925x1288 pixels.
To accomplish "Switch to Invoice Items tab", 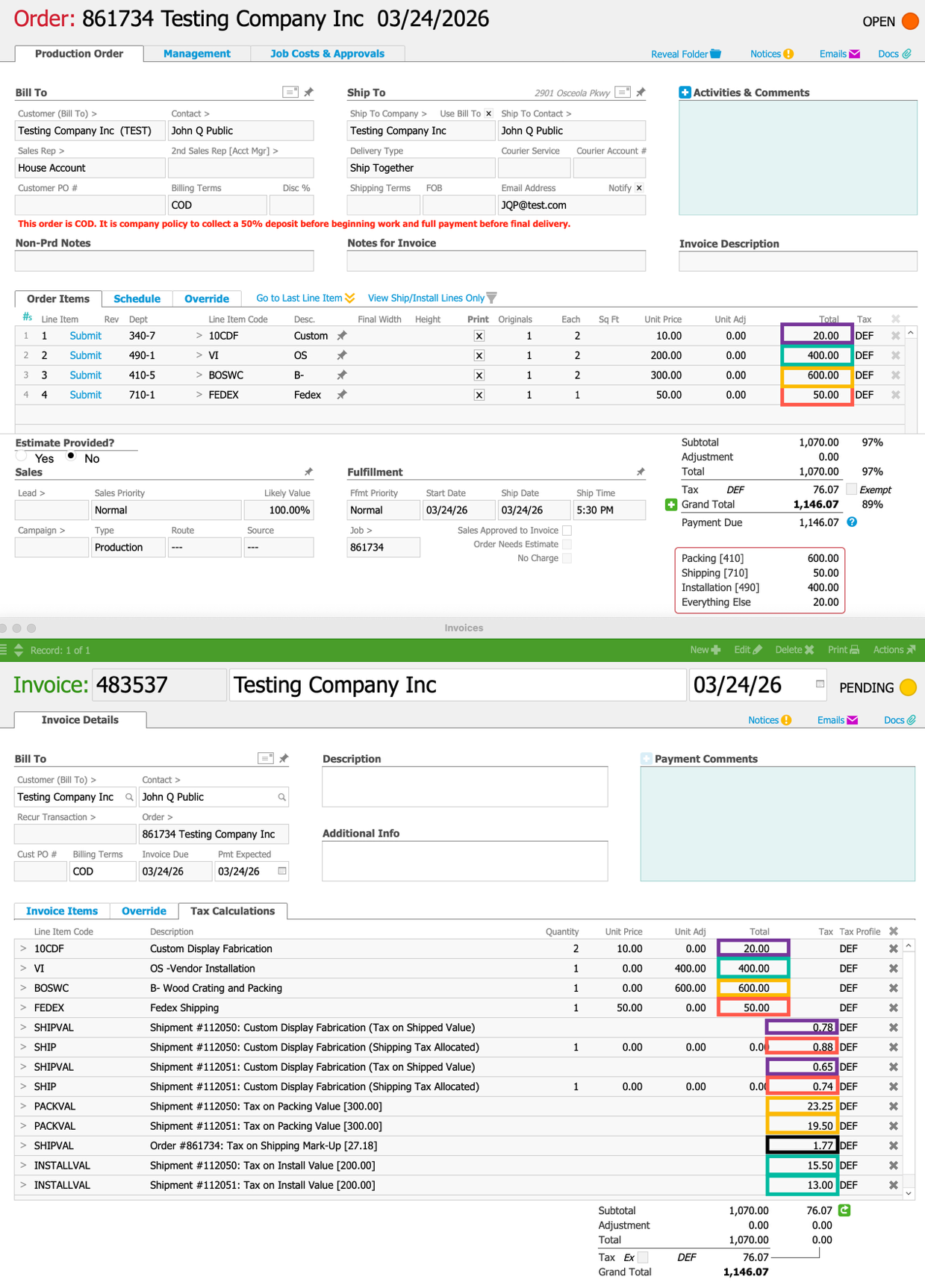I will (62, 911).
